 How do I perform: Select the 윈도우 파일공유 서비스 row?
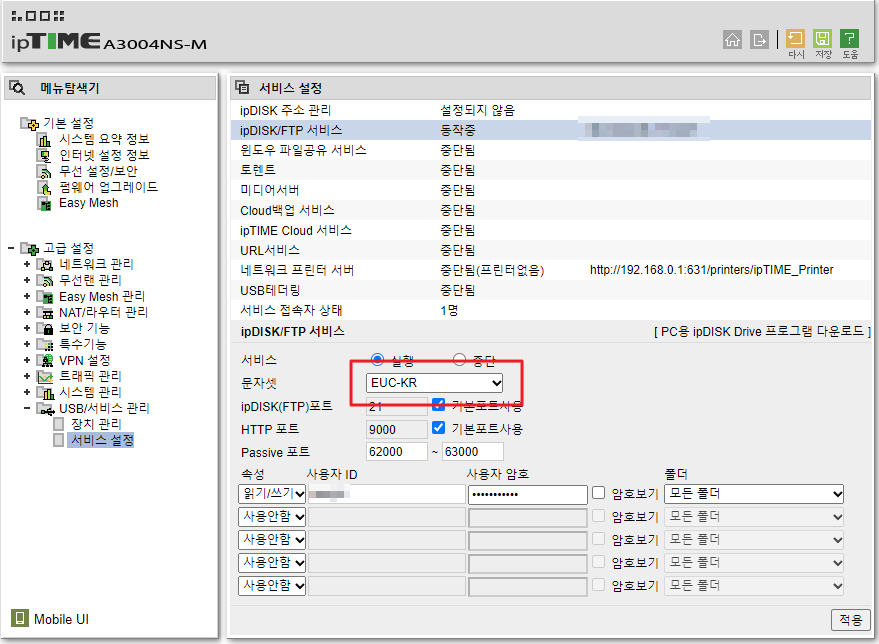pos(550,150)
